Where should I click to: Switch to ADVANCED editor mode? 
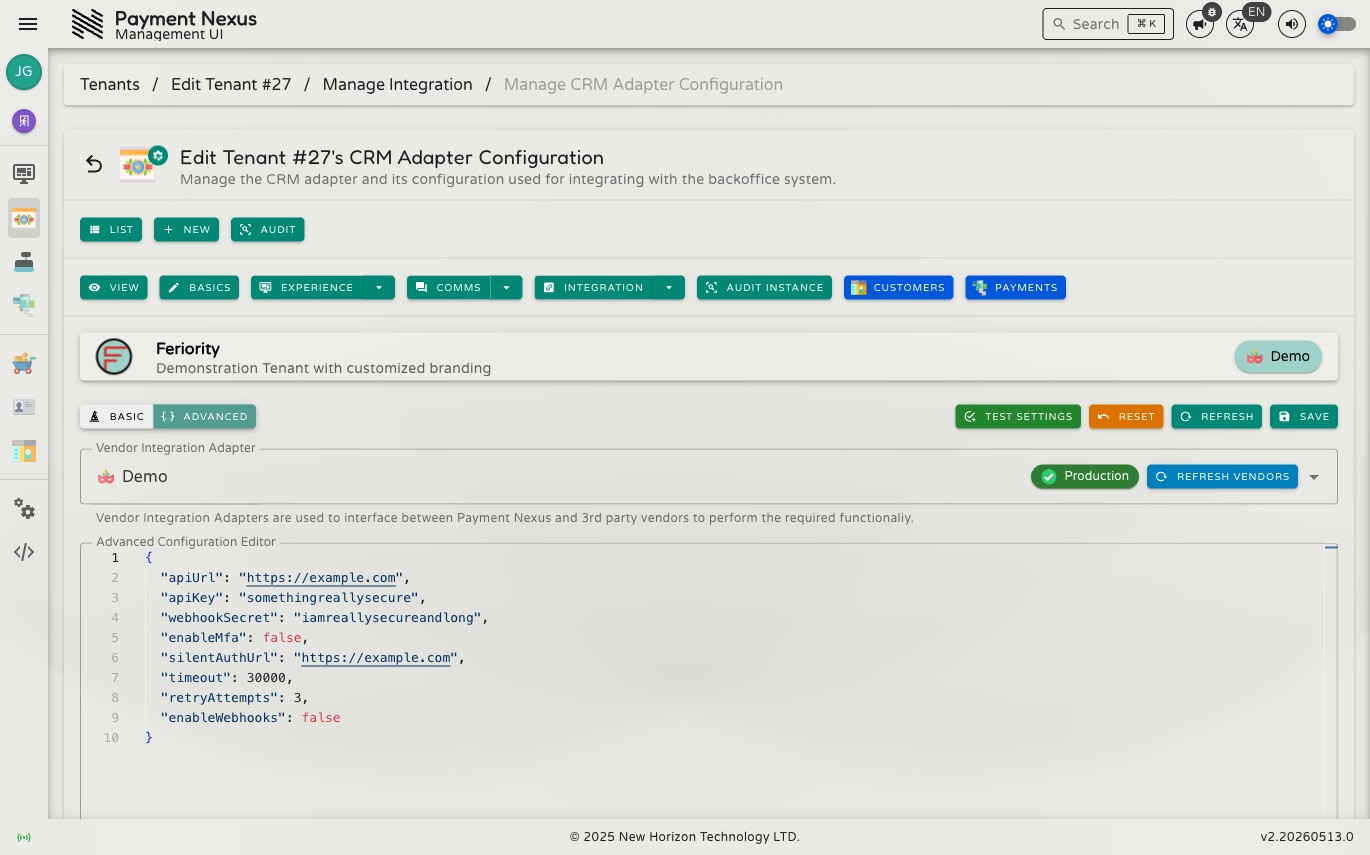pos(204,417)
